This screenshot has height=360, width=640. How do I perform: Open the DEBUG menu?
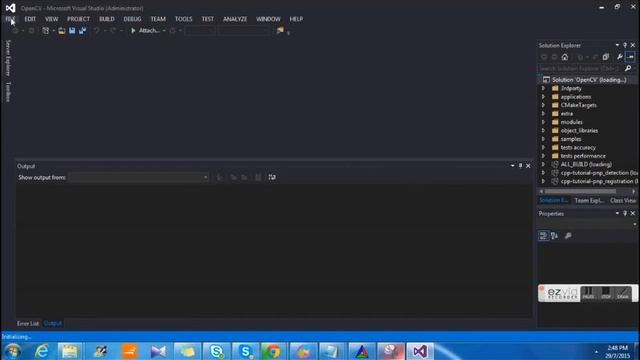[132, 19]
